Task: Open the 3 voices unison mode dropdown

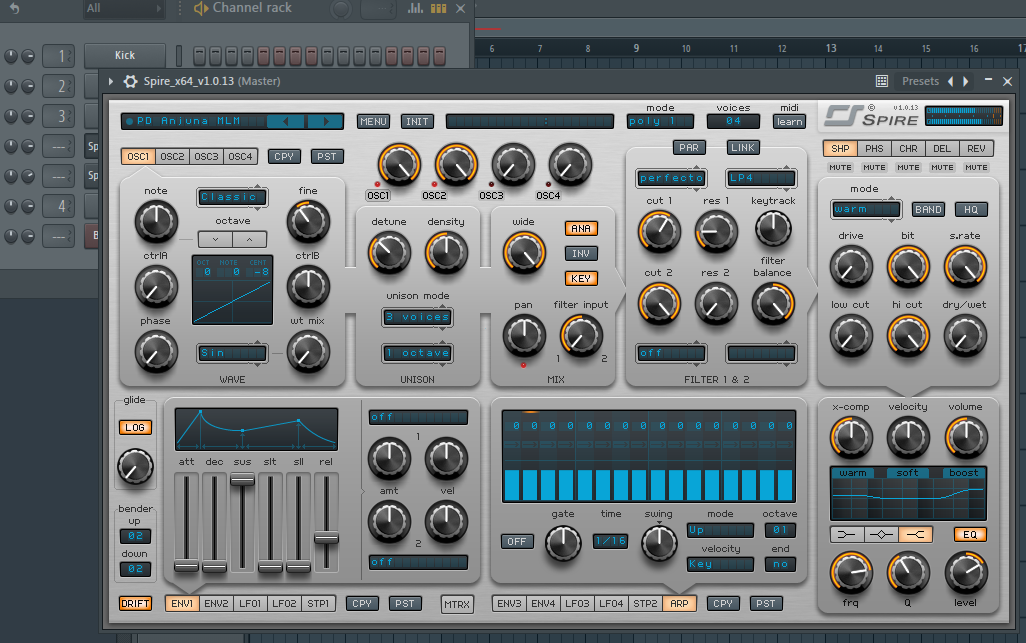Action: (417, 317)
